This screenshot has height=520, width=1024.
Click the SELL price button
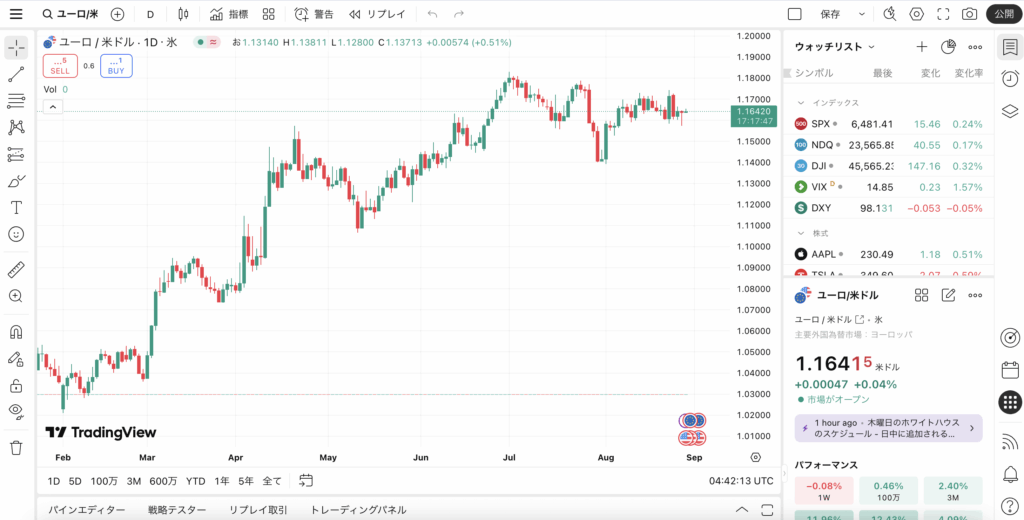(60, 66)
